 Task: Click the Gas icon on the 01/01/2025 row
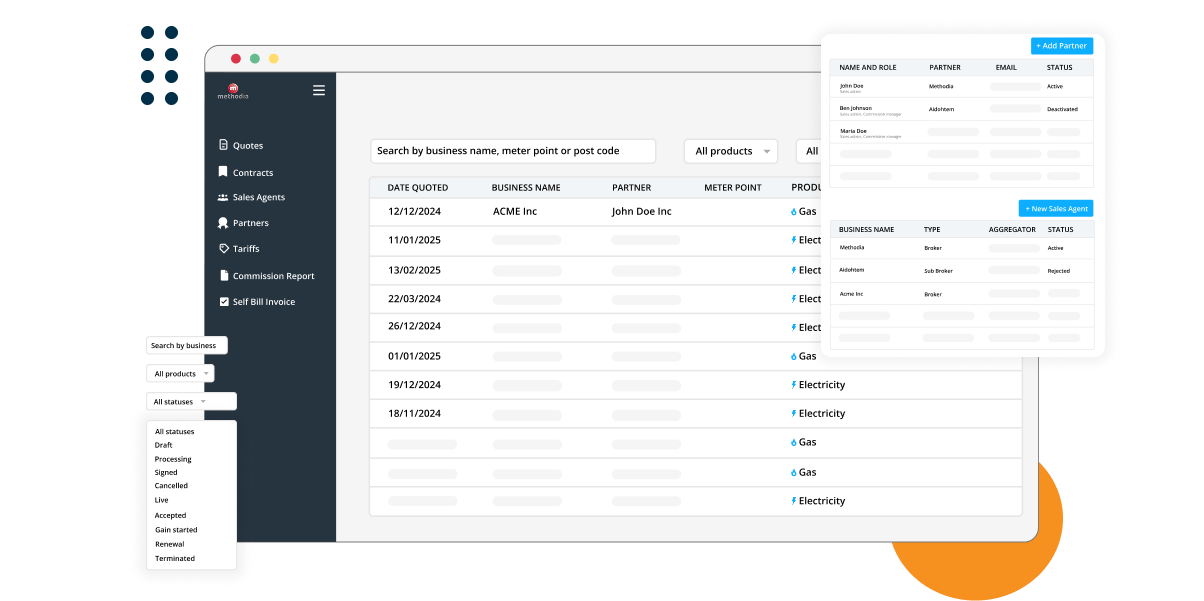point(793,356)
